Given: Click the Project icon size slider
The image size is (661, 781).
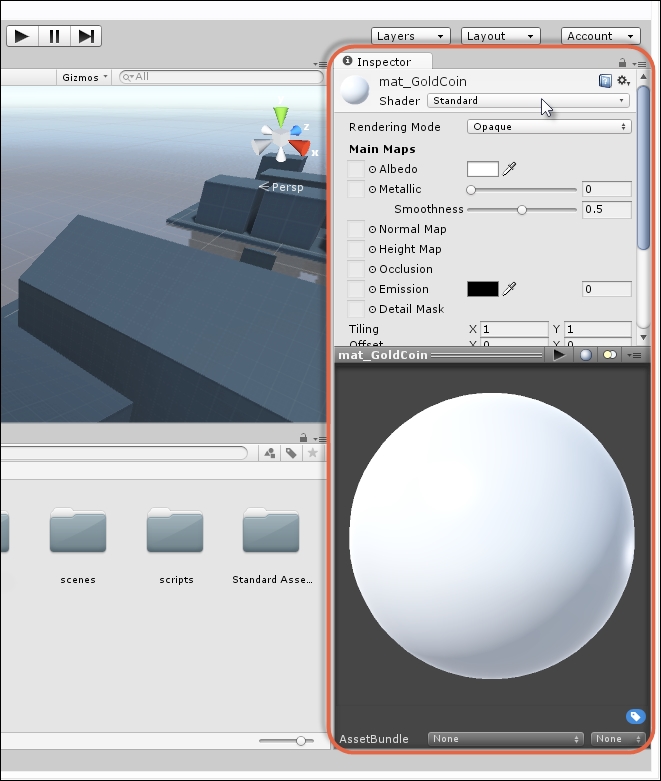Looking at the screenshot, I should click(286, 741).
